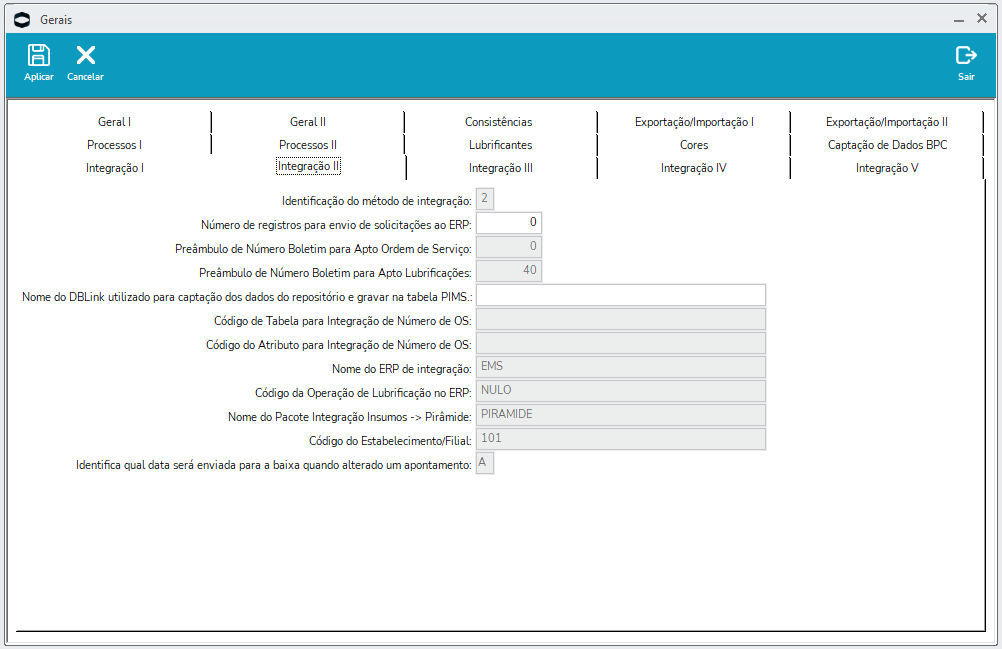Click Estabelecimento/Filial field showing 101
Screen dimensions: 1002x649
tap(620, 439)
